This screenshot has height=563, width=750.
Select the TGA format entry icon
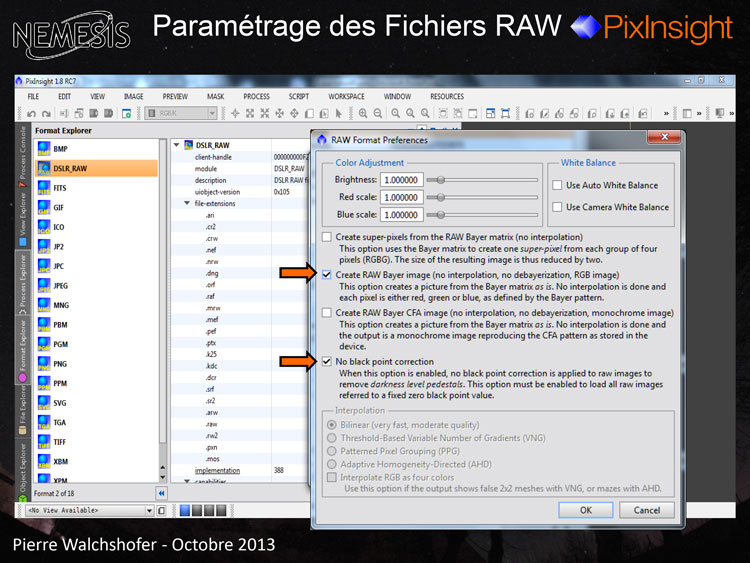tap(44, 422)
